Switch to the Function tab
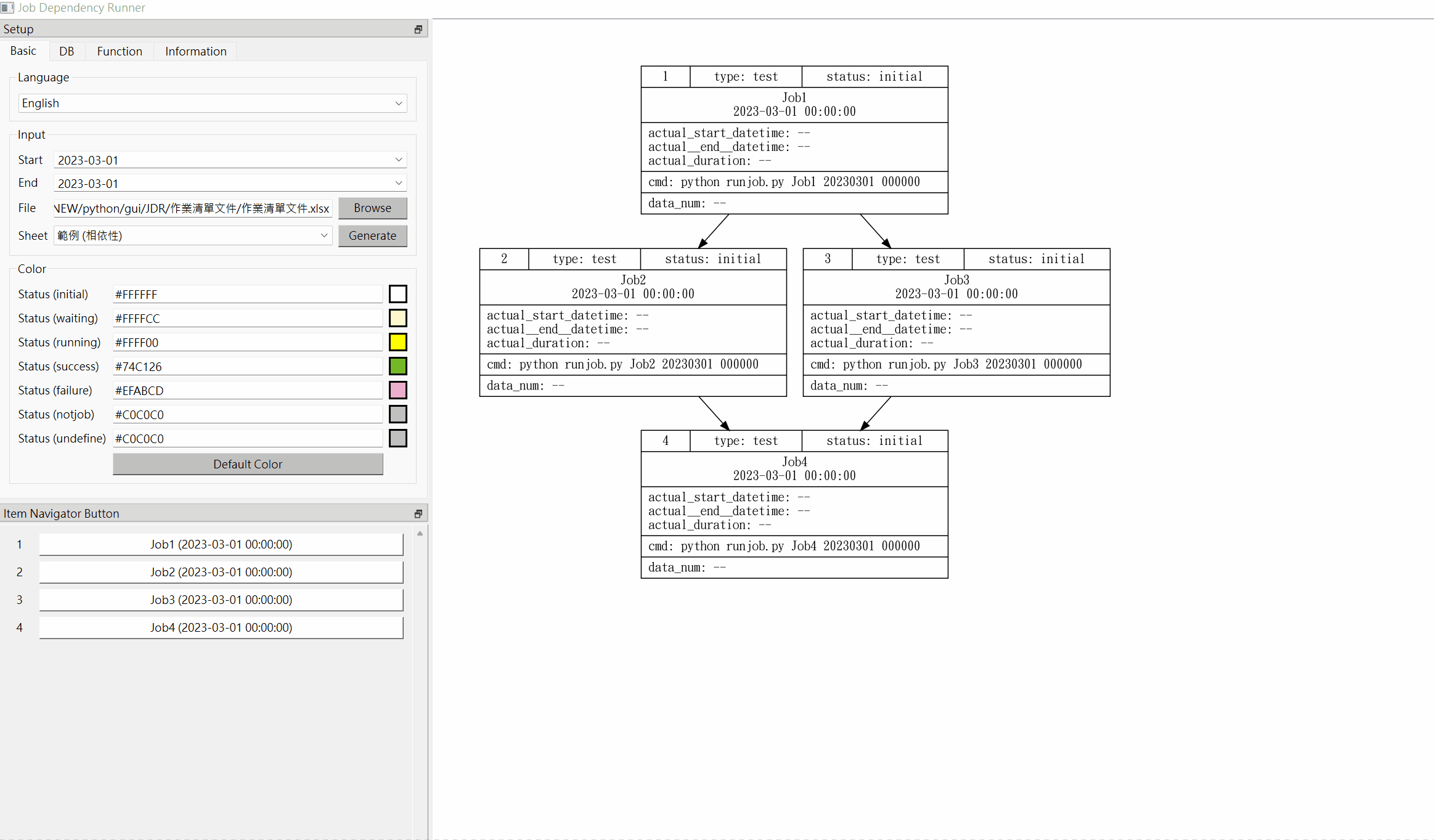This screenshot has height=840, width=1434. pos(119,51)
